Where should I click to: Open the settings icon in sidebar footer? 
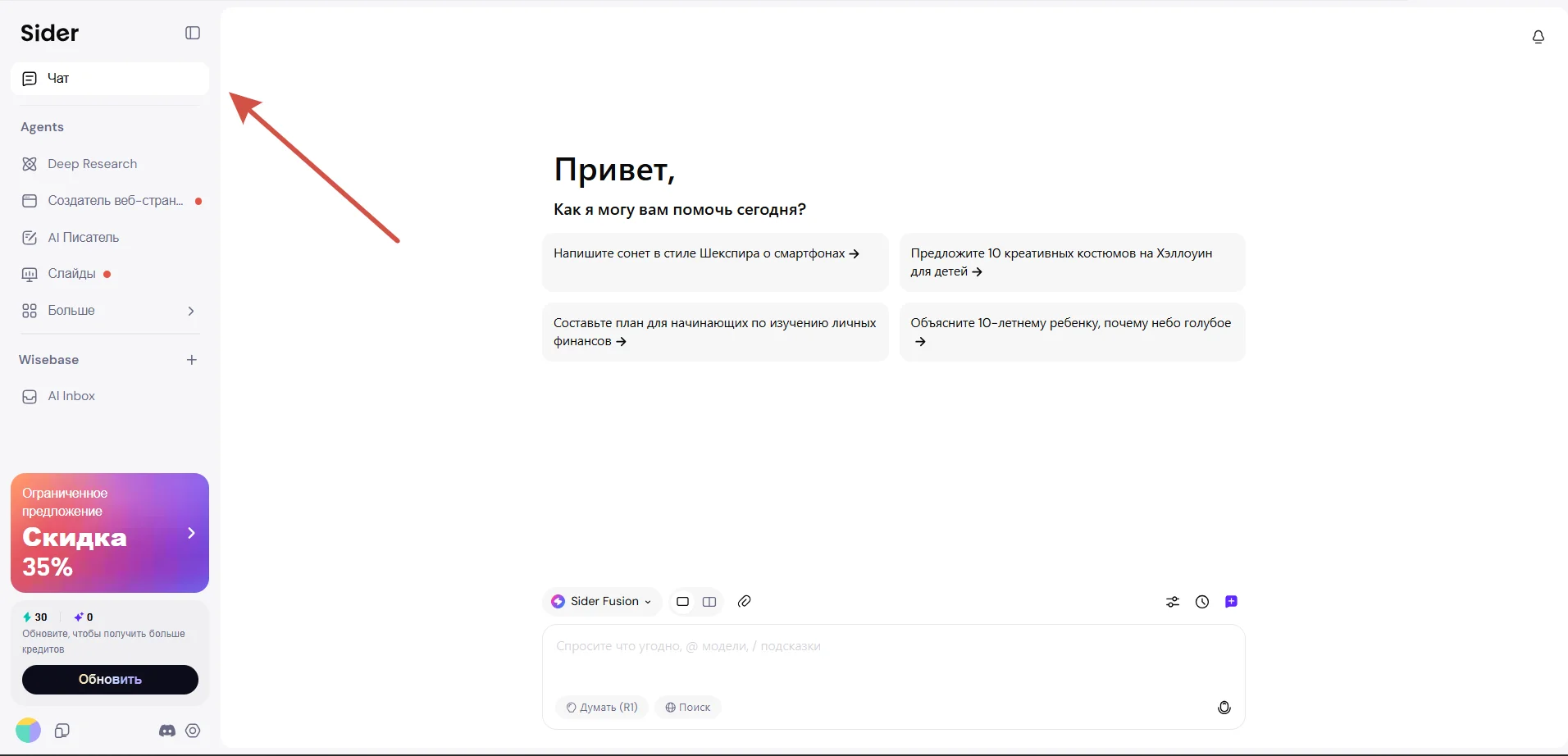(193, 731)
